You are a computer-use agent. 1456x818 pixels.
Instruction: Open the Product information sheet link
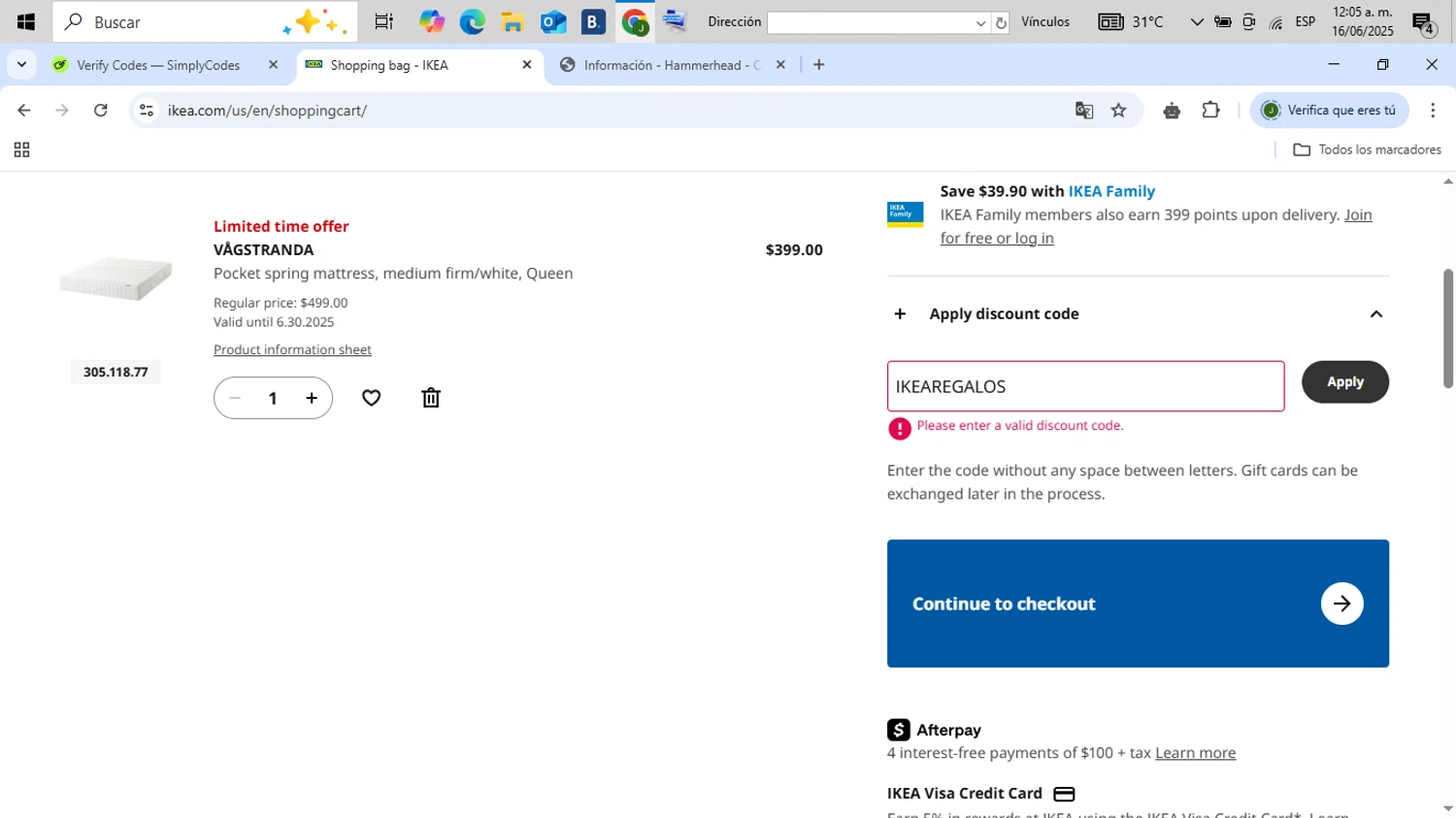tap(292, 349)
